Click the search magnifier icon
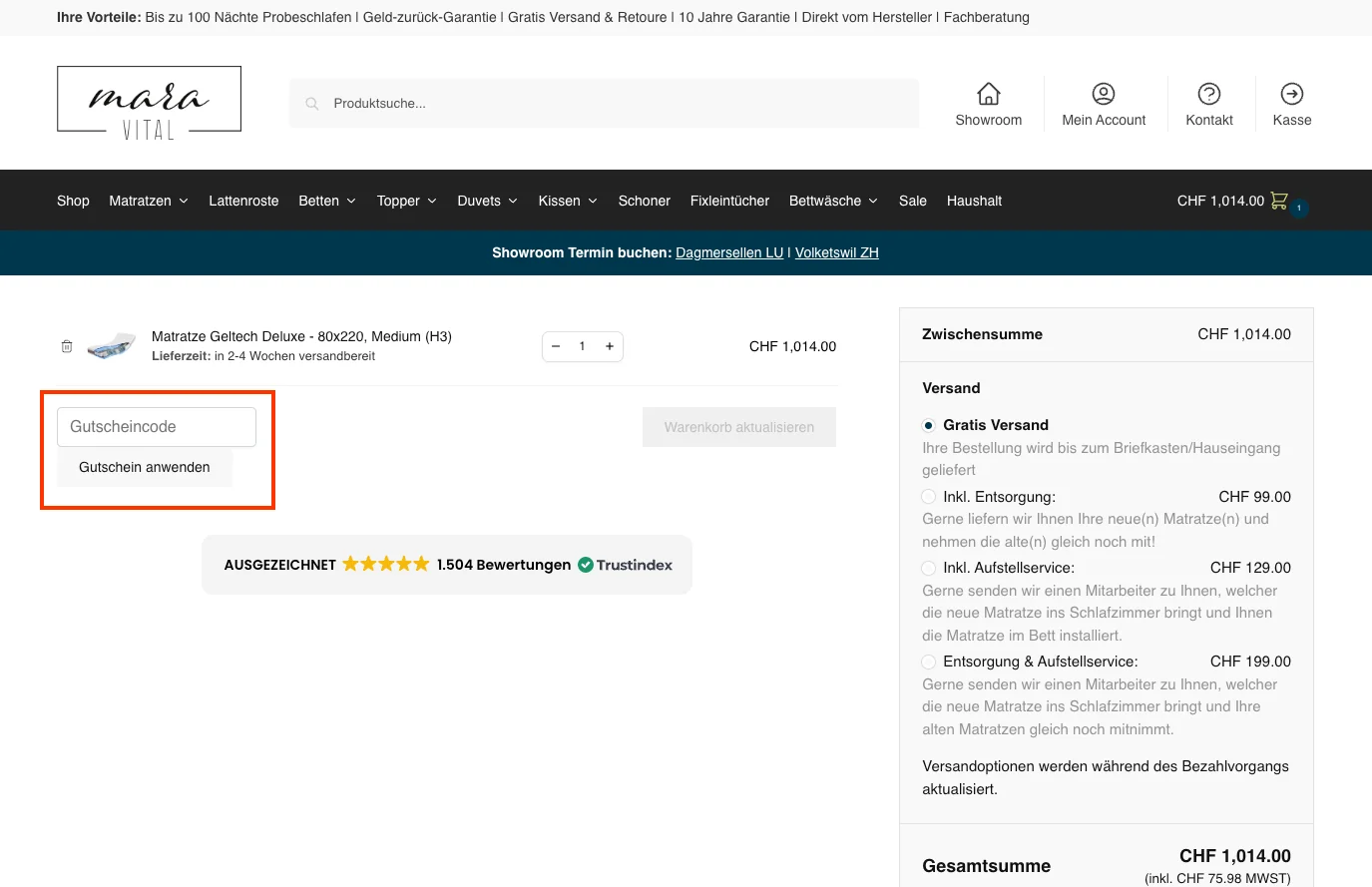The image size is (1372, 887). tap(312, 103)
